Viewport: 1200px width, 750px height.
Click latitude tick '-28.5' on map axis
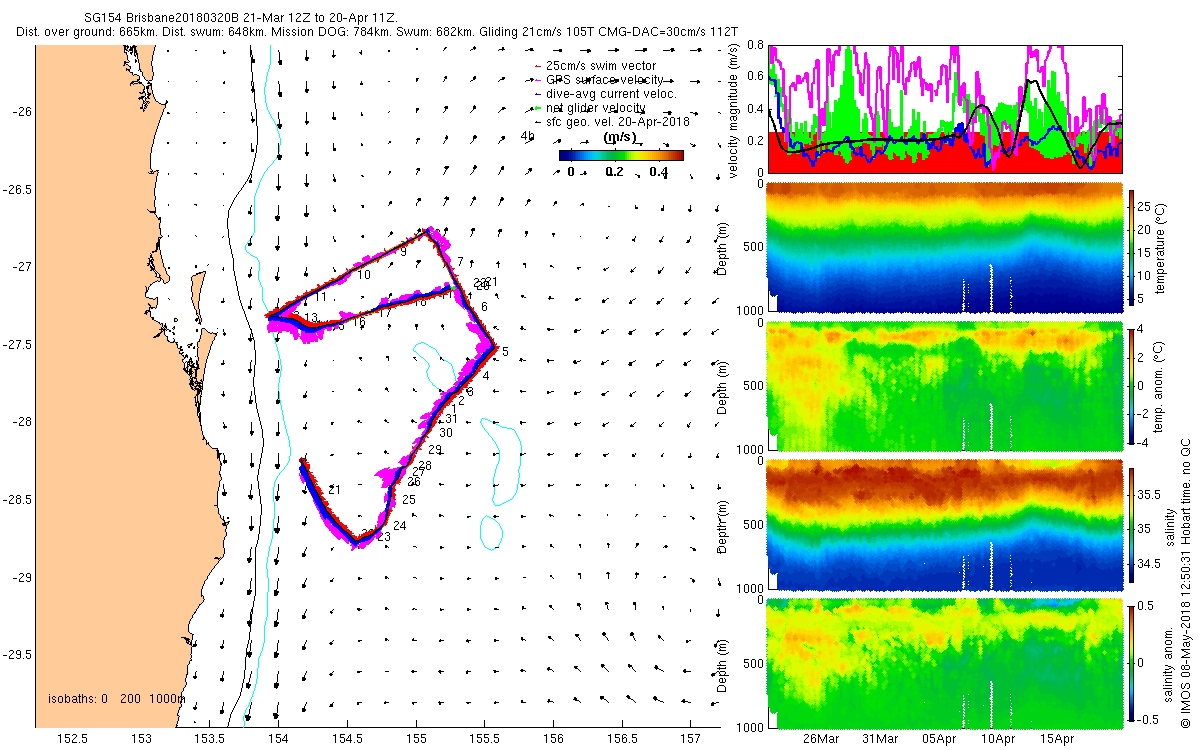pyautogui.click(x=16, y=499)
